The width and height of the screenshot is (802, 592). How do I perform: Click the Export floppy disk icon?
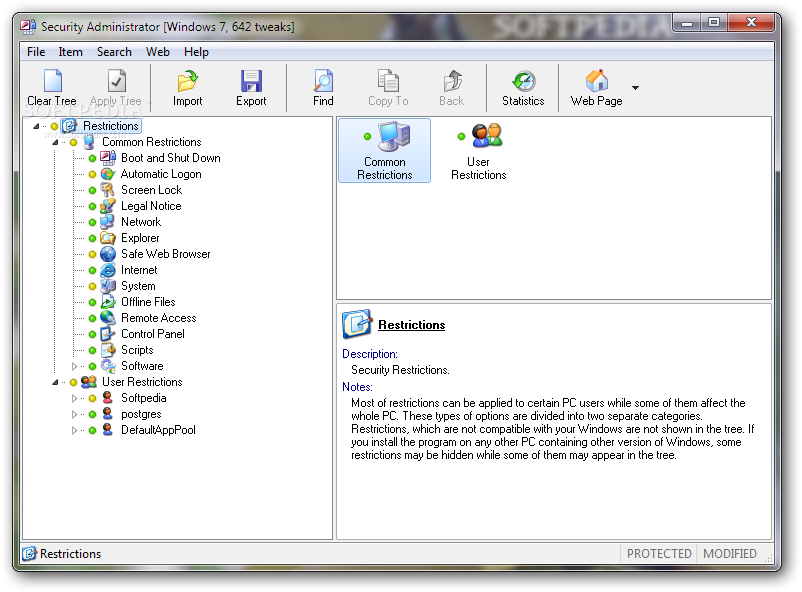click(x=251, y=81)
